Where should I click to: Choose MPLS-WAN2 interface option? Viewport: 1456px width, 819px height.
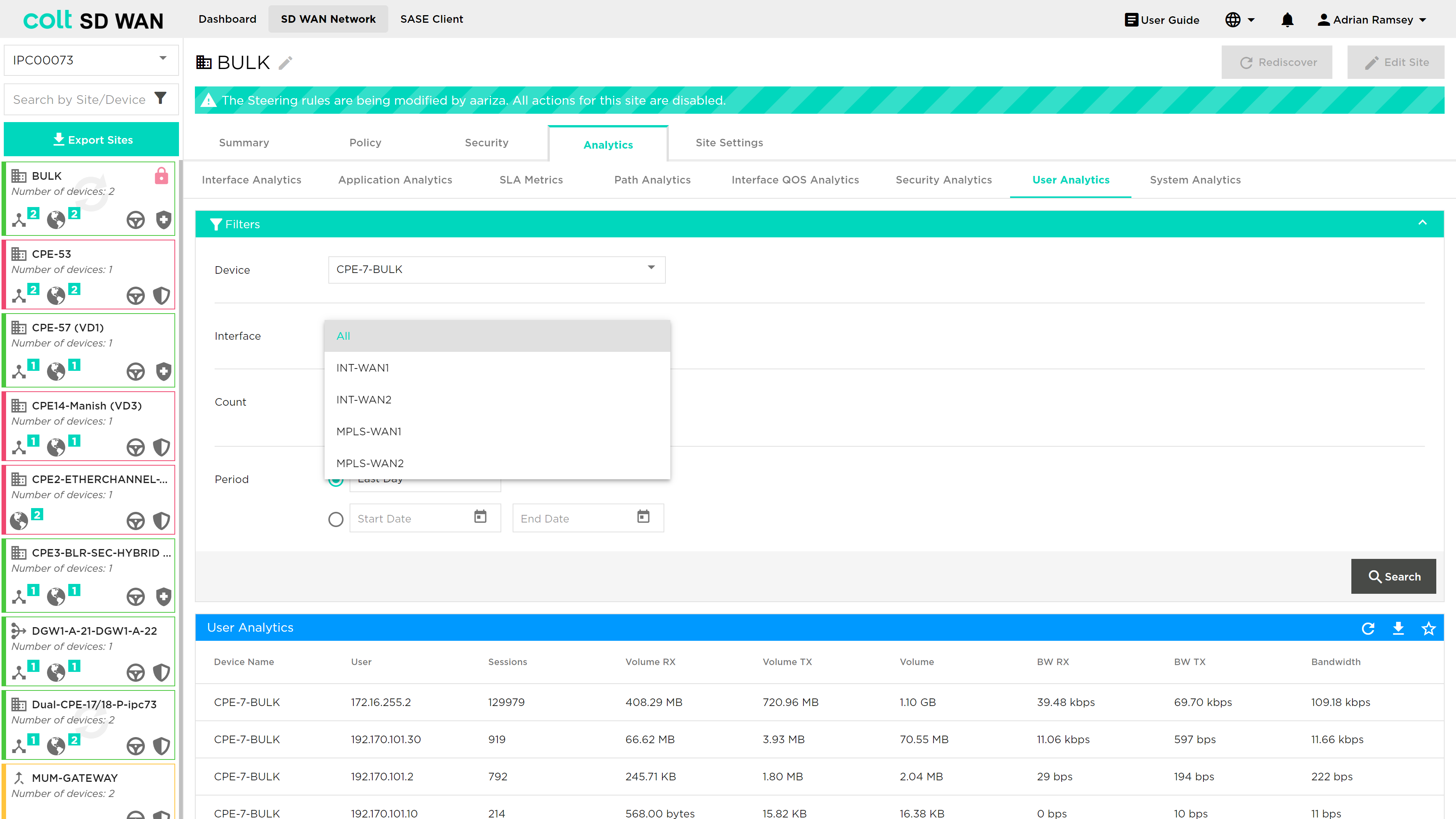497,463
